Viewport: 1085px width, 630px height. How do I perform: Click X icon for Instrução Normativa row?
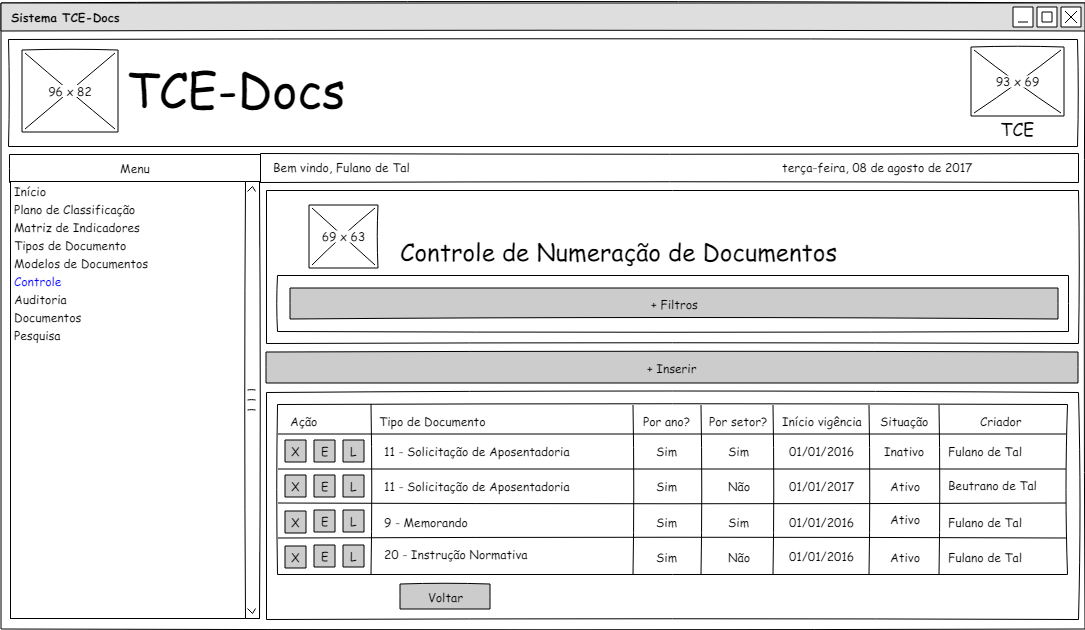295,557
